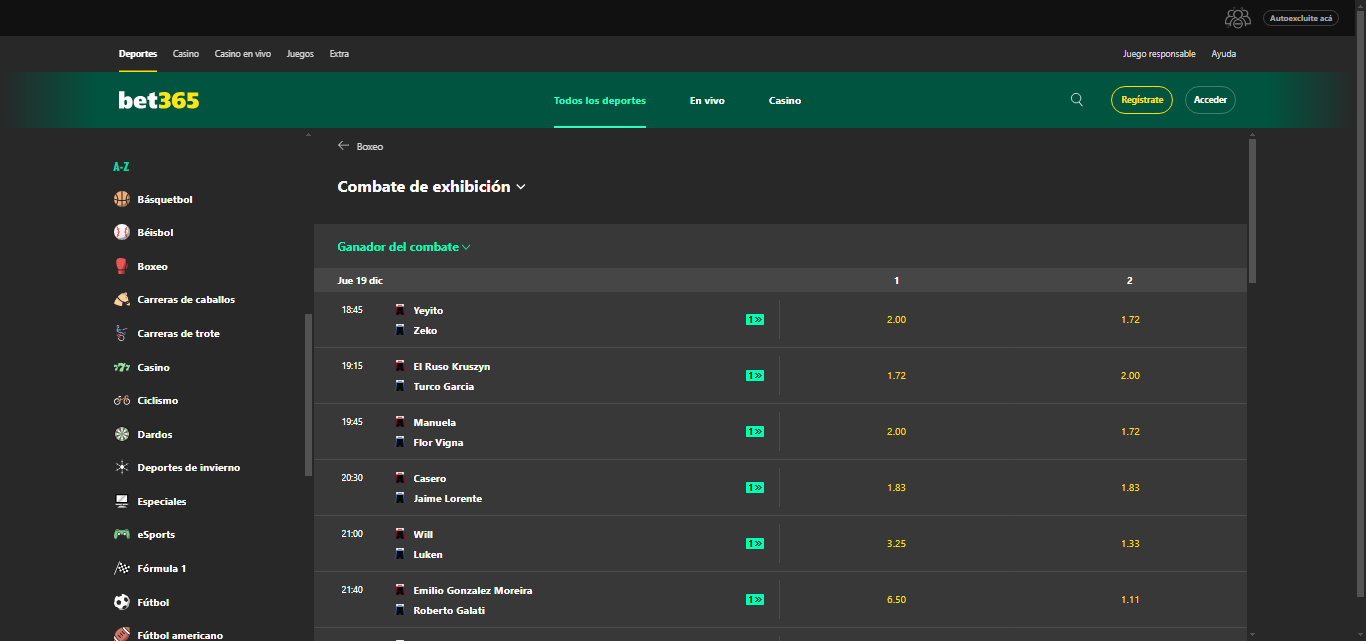
Task: Bet on Roberto Galati at 1.11
Action: click(1130, 600)
